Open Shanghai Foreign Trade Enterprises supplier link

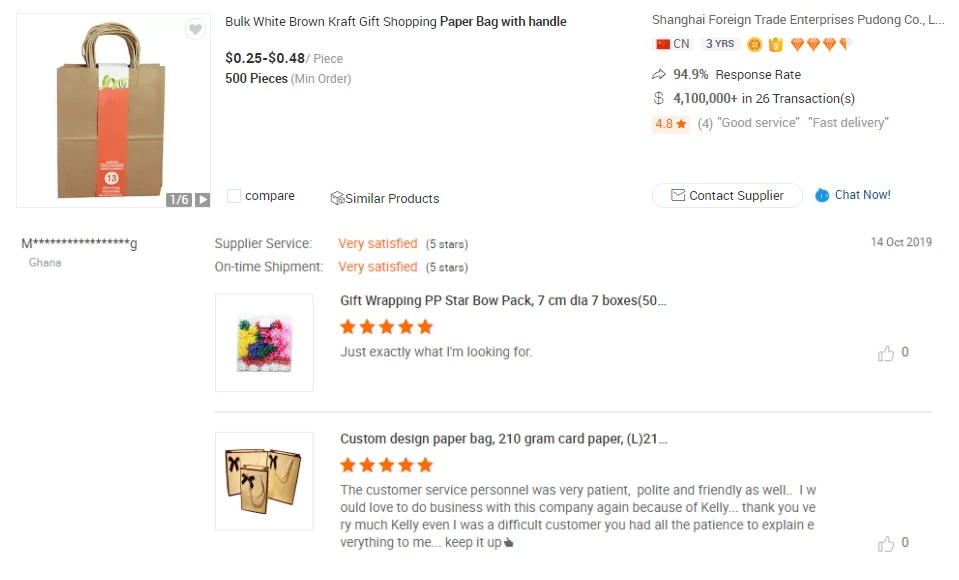(x=797, y=19)
